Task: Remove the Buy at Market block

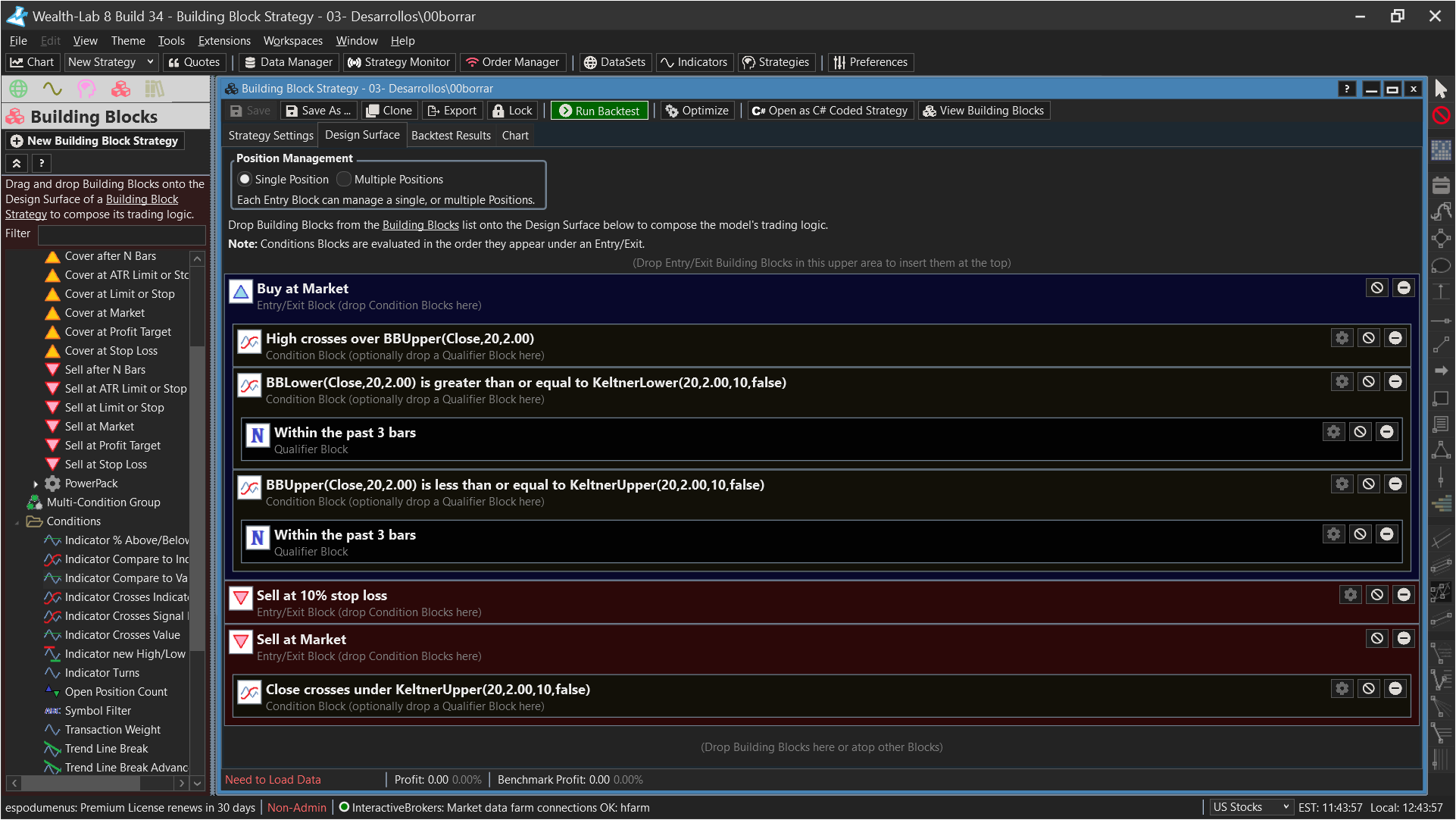Action: [1404, 288]
